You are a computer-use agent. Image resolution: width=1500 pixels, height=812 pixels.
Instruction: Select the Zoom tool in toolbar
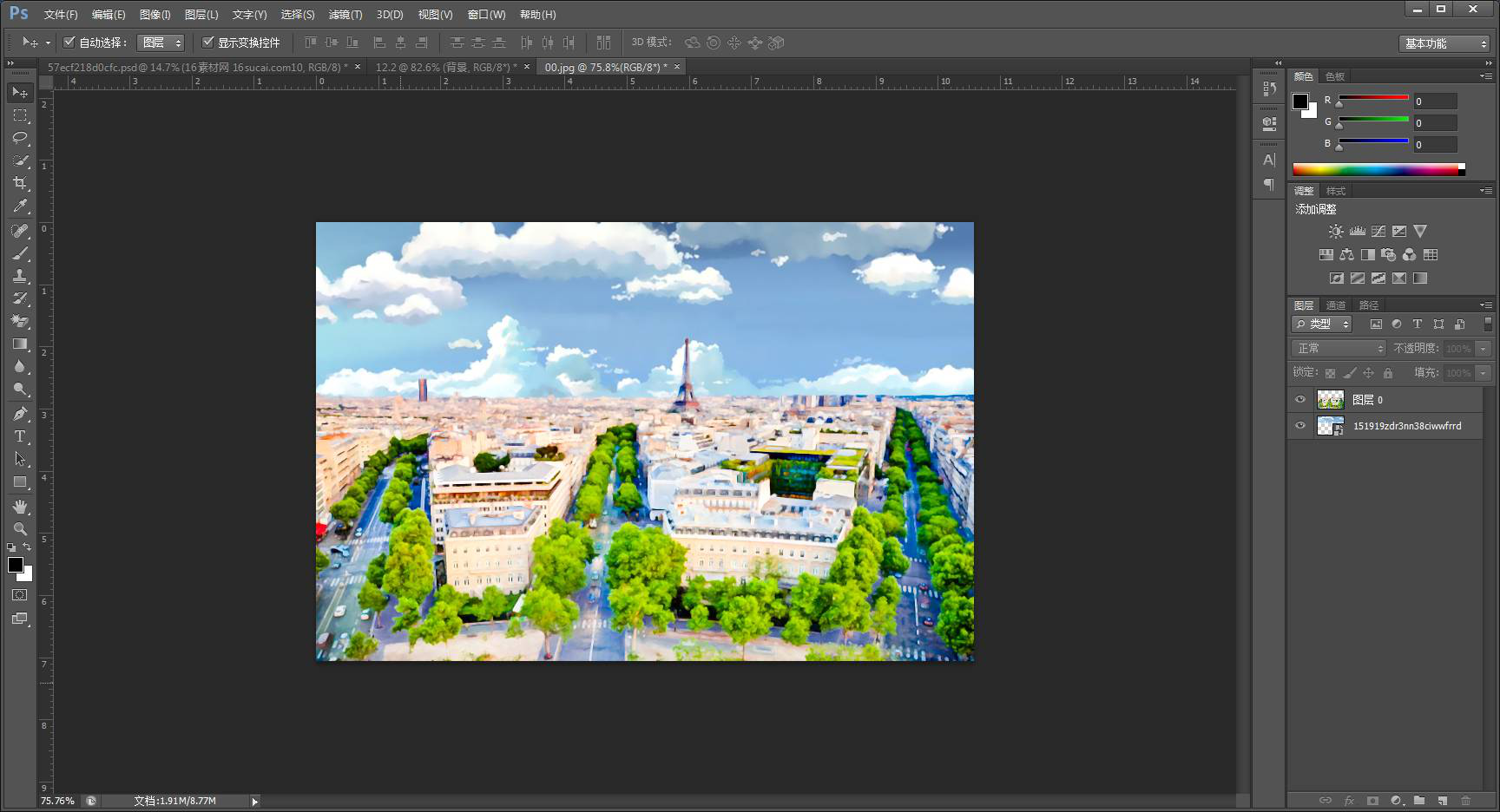(20, 529)
